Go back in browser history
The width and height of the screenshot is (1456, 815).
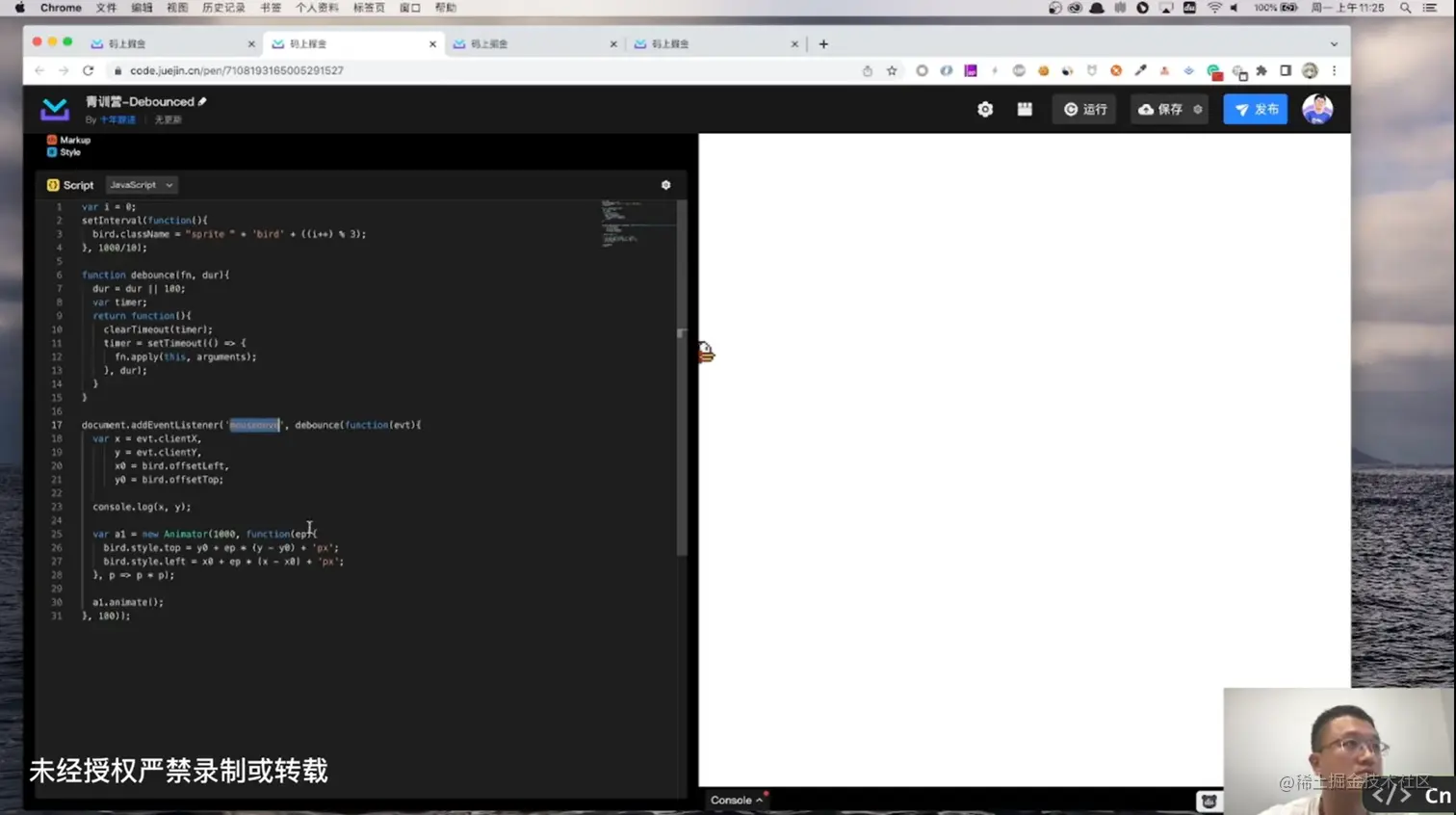pos(39,71)
